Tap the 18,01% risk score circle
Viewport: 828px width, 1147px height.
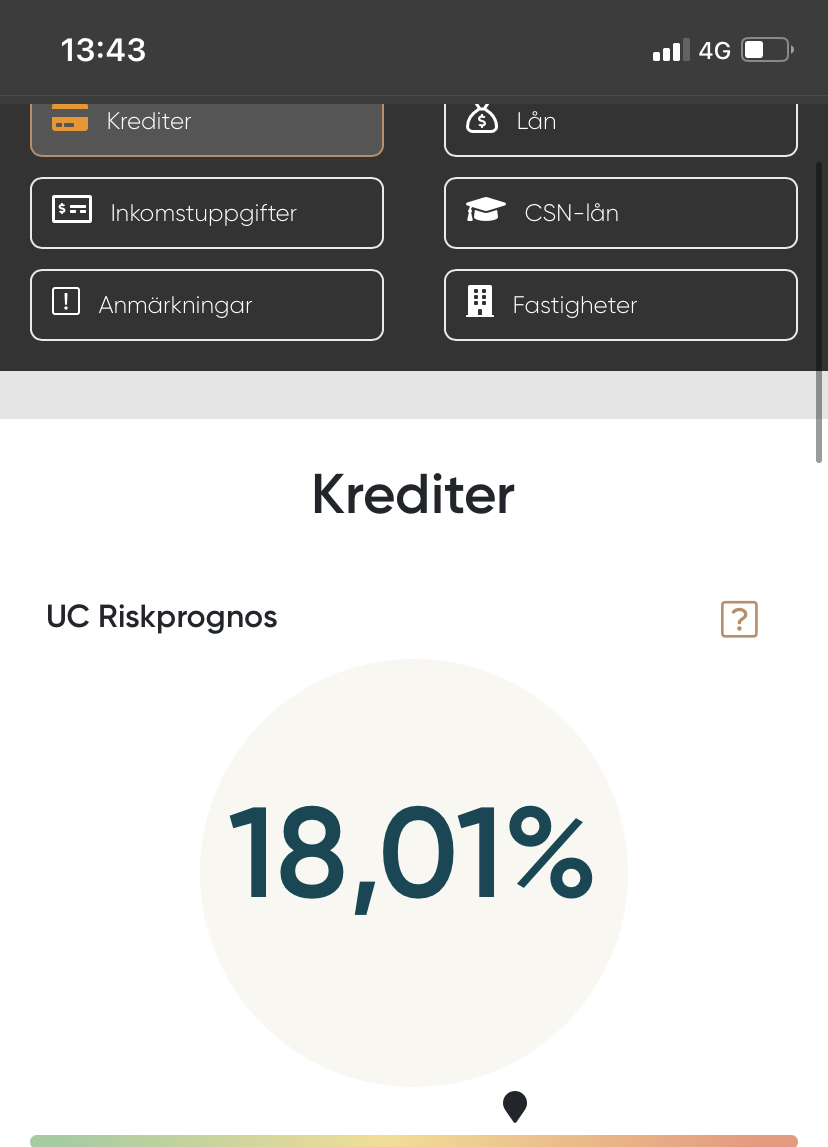coord(414,872)
